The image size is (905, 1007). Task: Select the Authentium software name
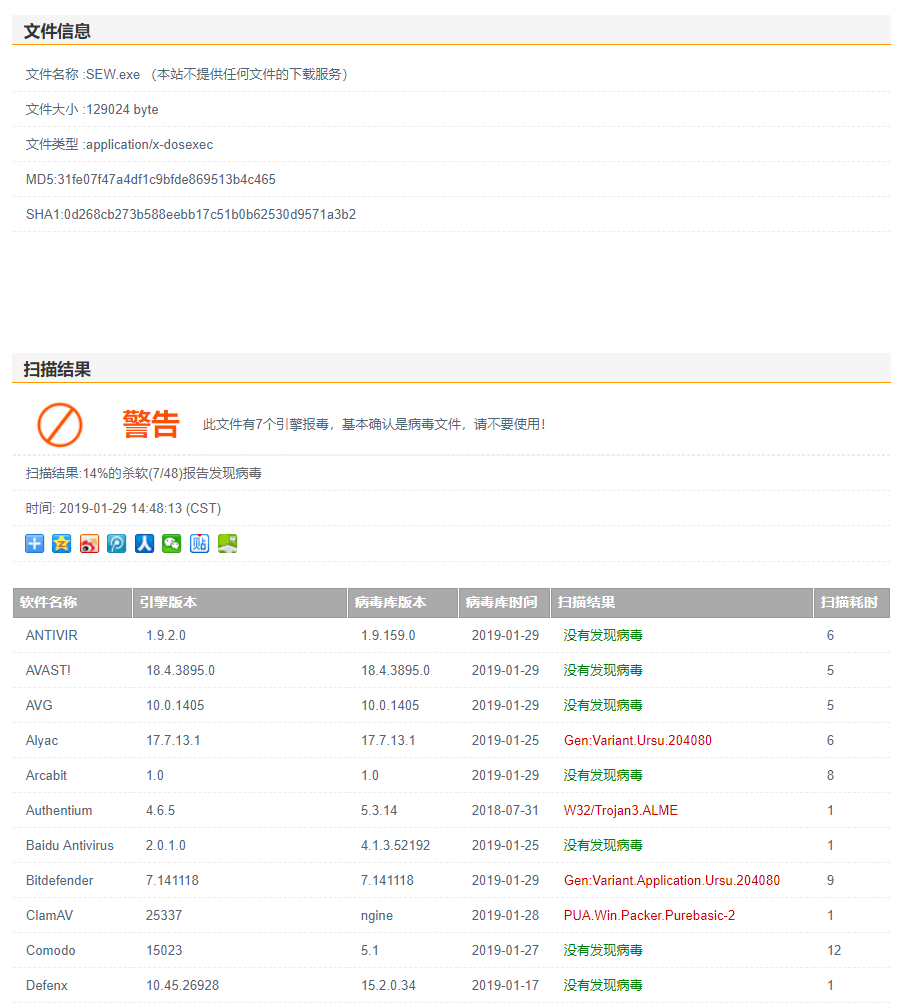[59, 810]
